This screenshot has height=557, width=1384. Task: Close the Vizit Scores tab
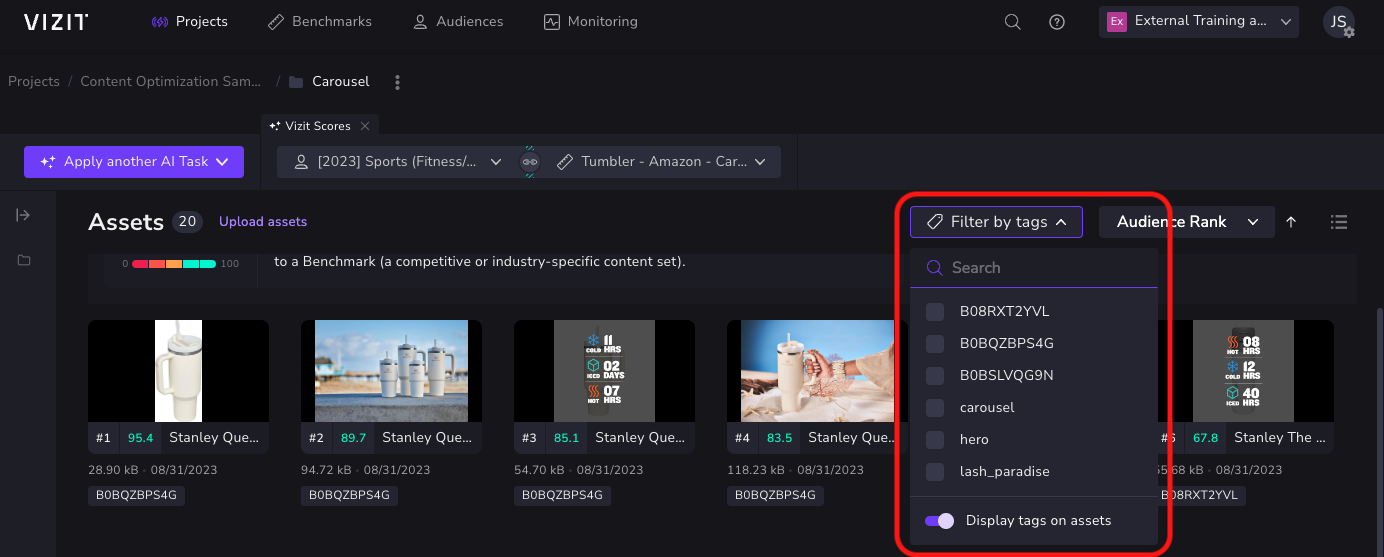[365, 126]
